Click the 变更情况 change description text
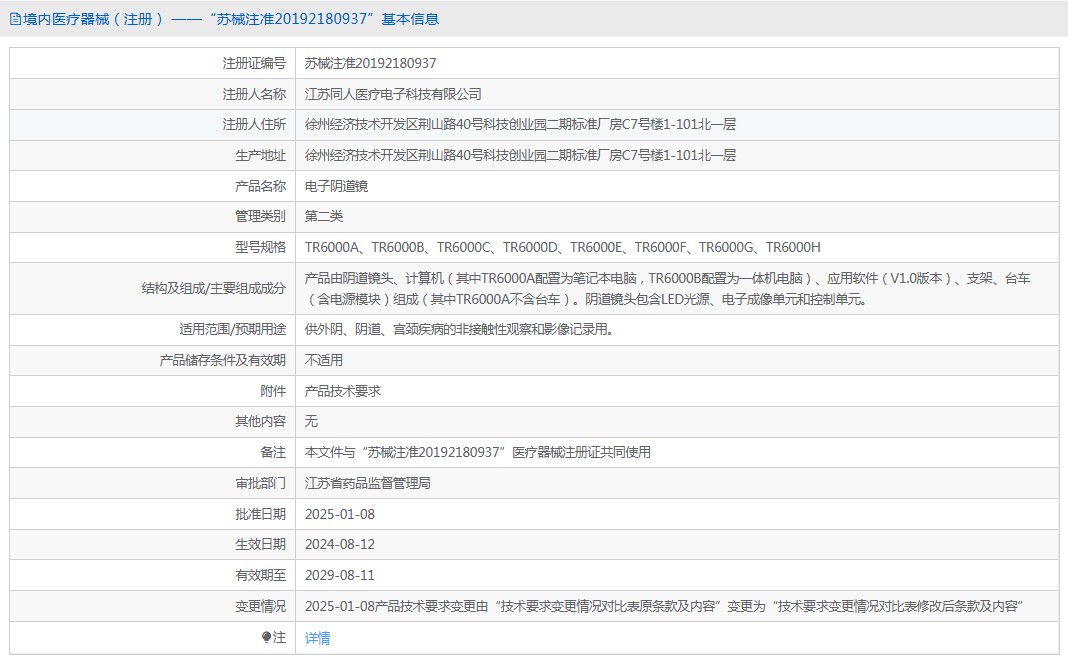 (x=667, y=606)
